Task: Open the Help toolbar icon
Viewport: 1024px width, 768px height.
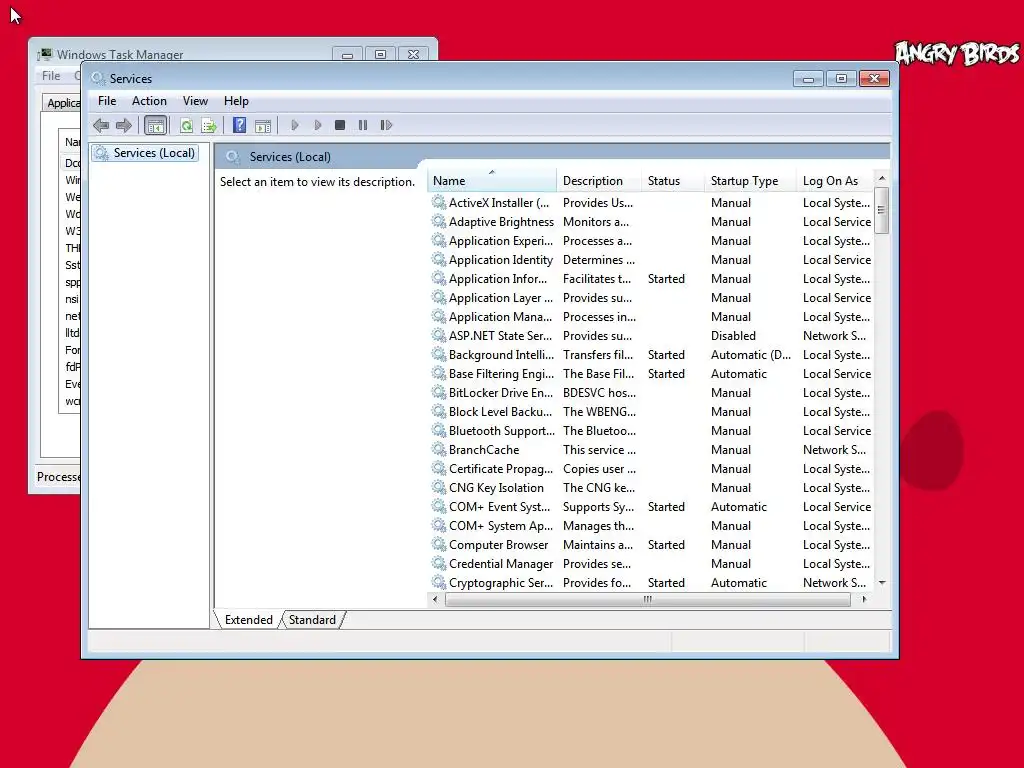Action: (240, 125)
